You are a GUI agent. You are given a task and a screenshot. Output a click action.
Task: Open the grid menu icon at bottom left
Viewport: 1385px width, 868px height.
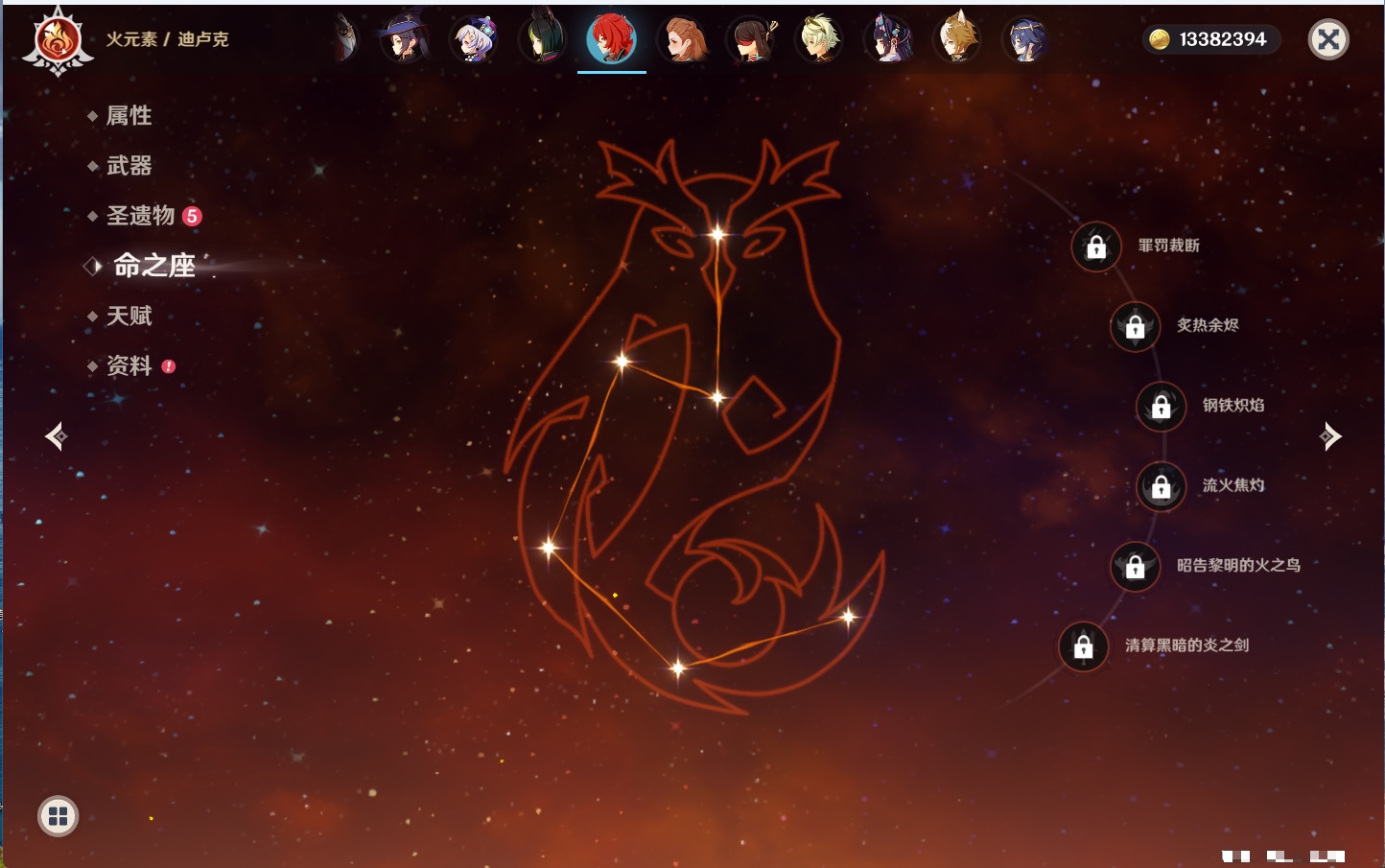click(58, 816)
